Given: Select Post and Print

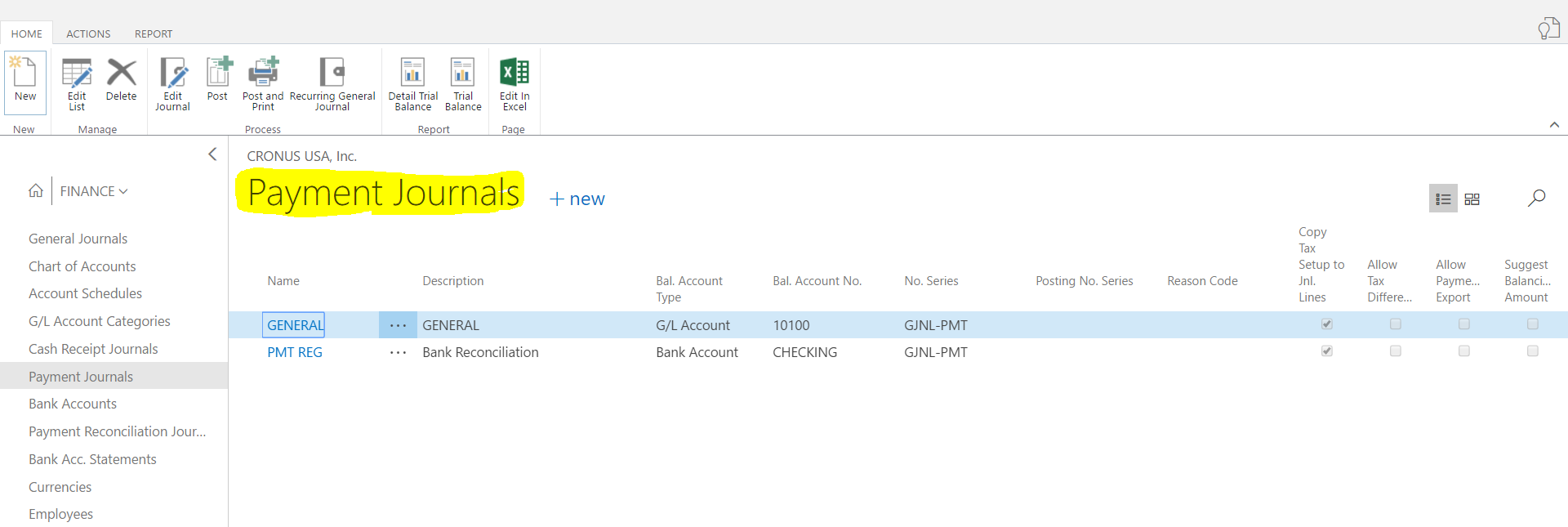Looking at the screenshot, I should pos(263,84).
